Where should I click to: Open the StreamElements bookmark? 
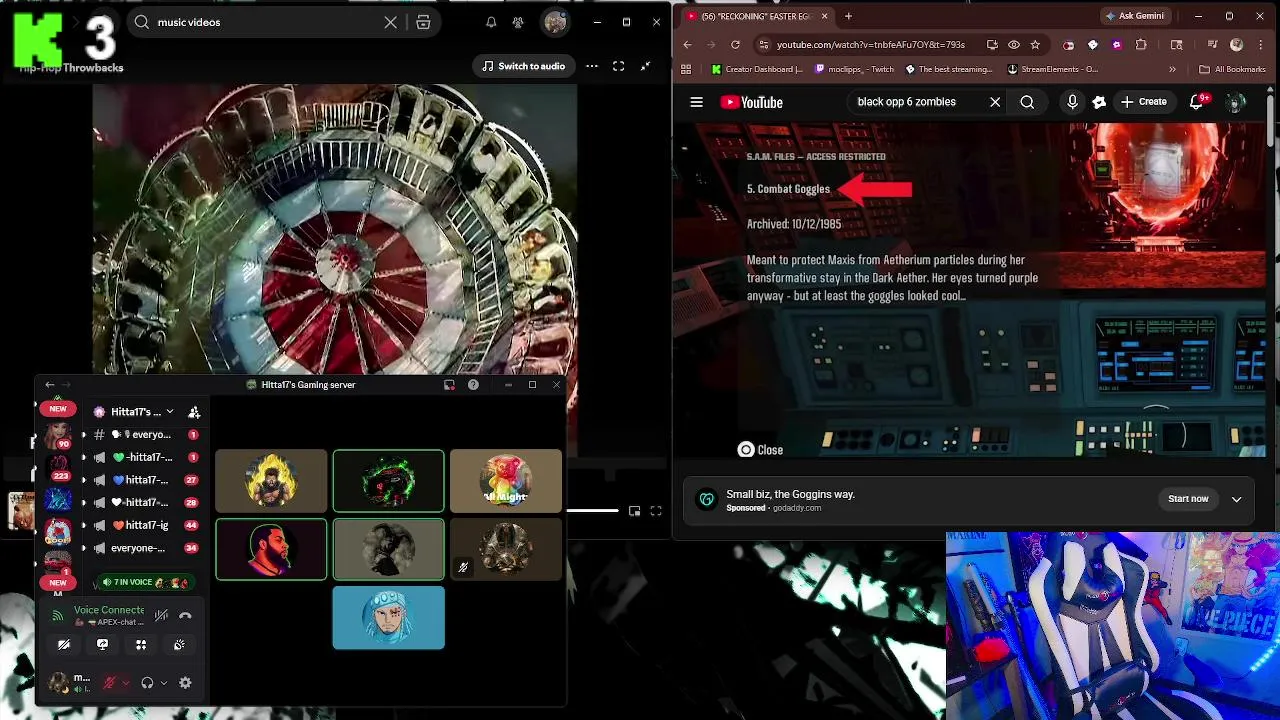pos(1052,69)
